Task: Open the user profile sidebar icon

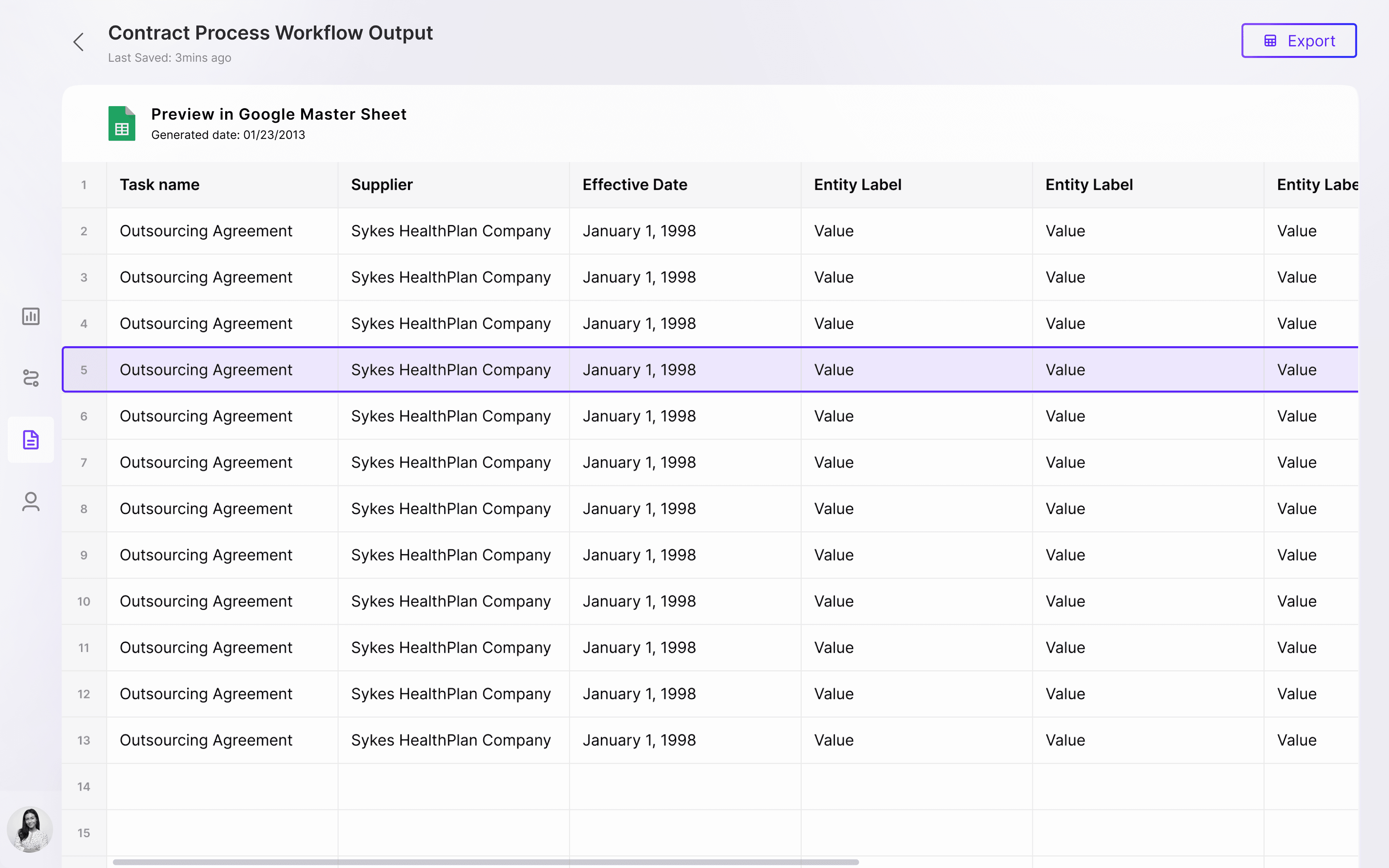Action: (31, 502)
